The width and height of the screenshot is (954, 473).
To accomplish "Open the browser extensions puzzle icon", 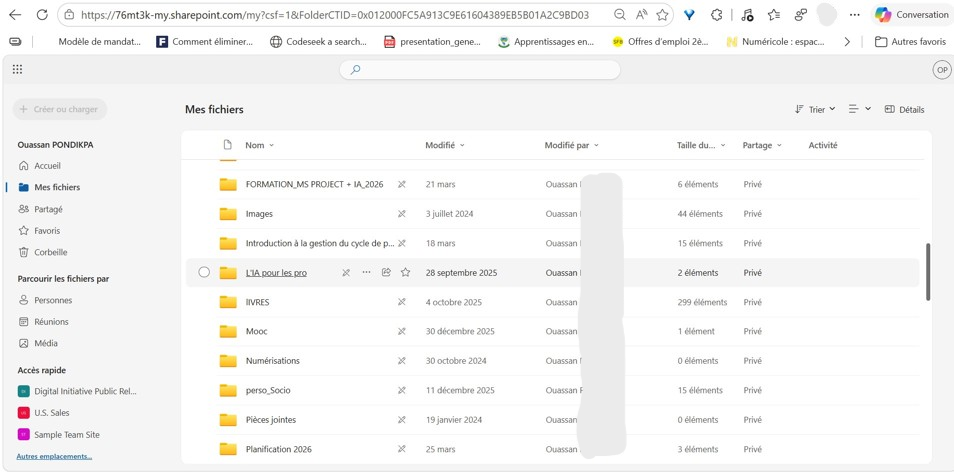I will (x=717, y=15).
